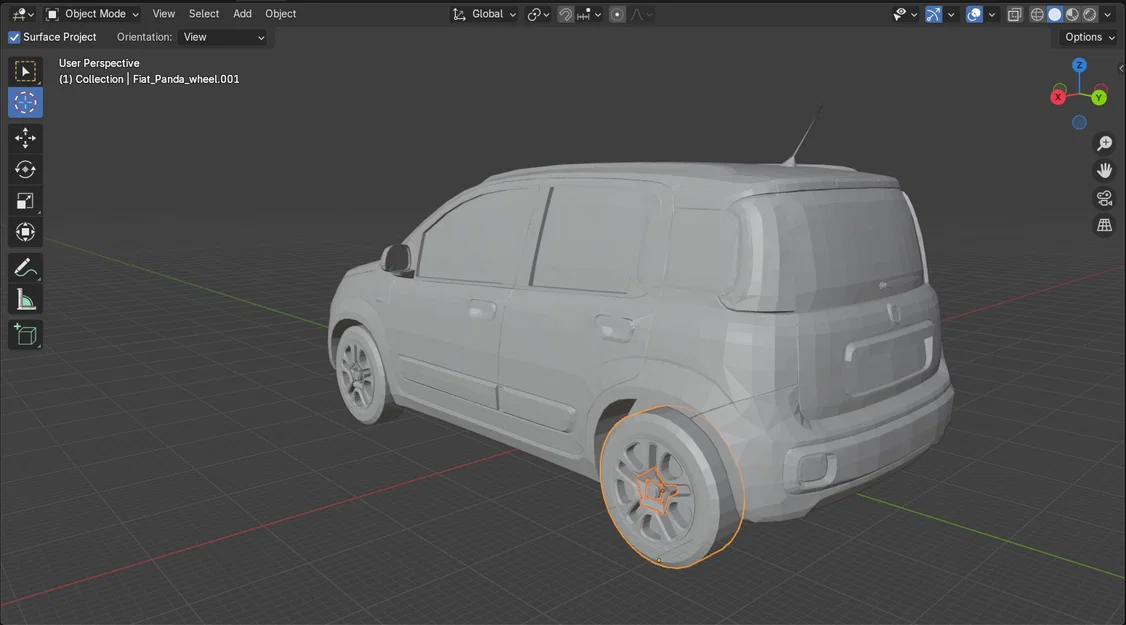Select the Measure tool
Image resolution: width=1126 pixels, height=625 pixels.
(x=25, y=298)
